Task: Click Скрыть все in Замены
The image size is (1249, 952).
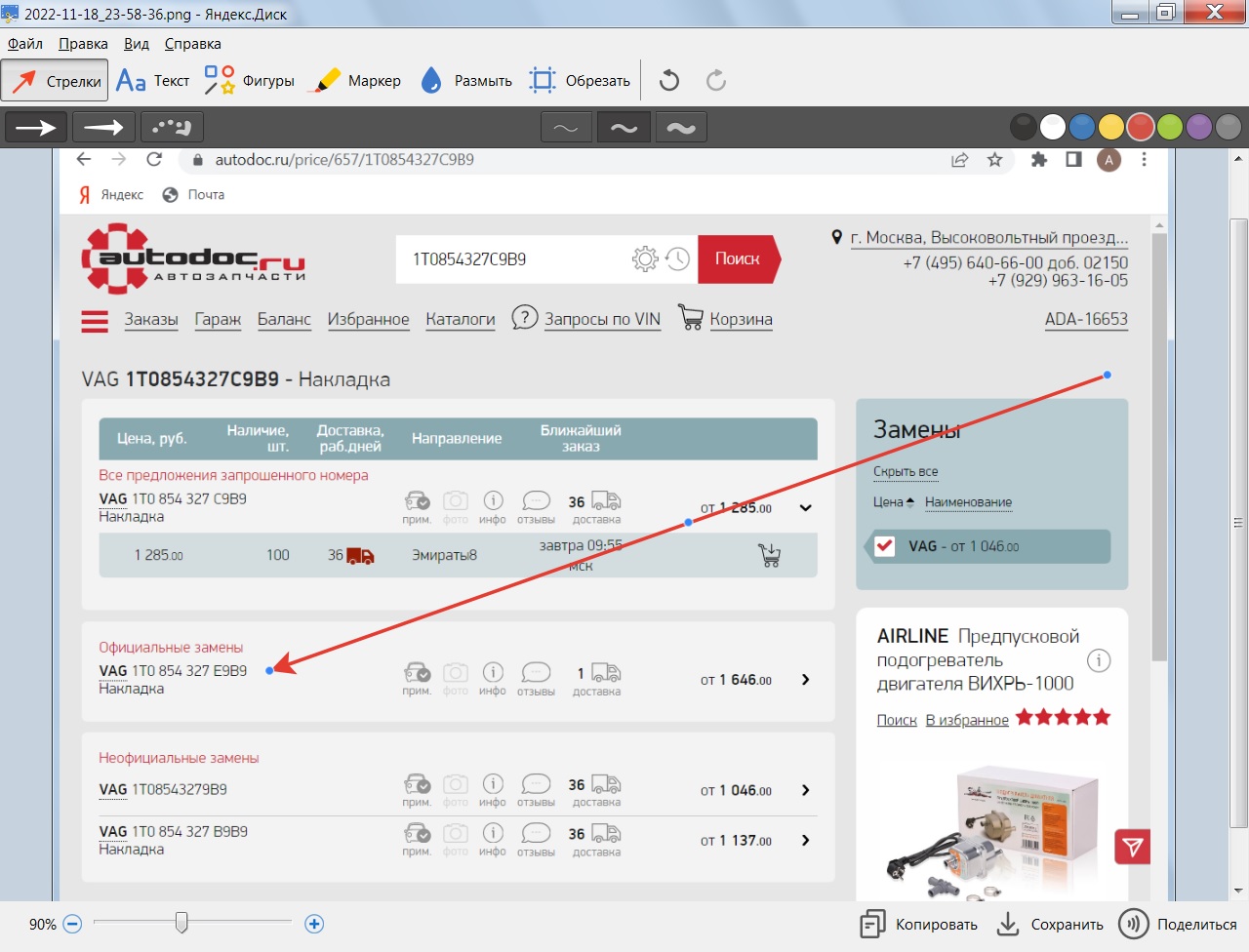Action: 906,471
